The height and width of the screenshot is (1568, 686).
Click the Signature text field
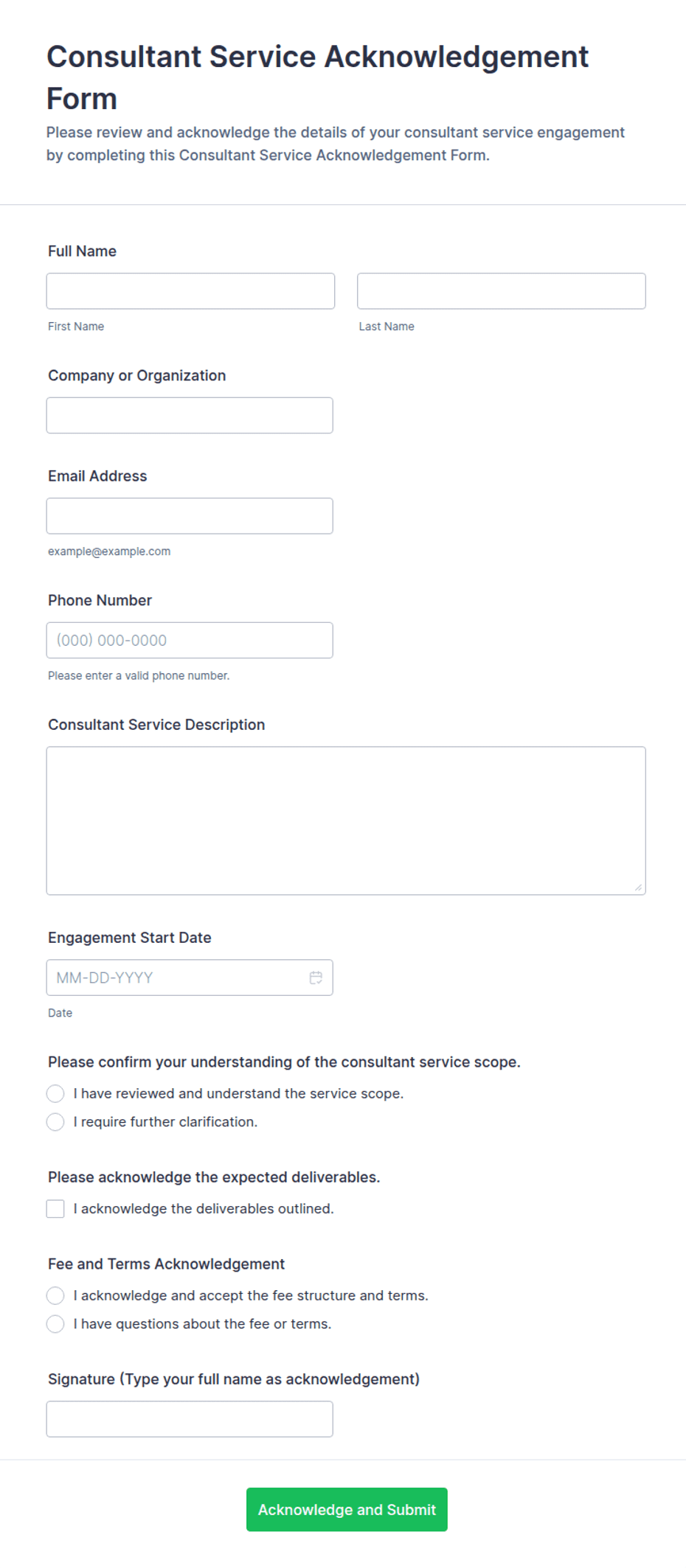click(190, 1419)
